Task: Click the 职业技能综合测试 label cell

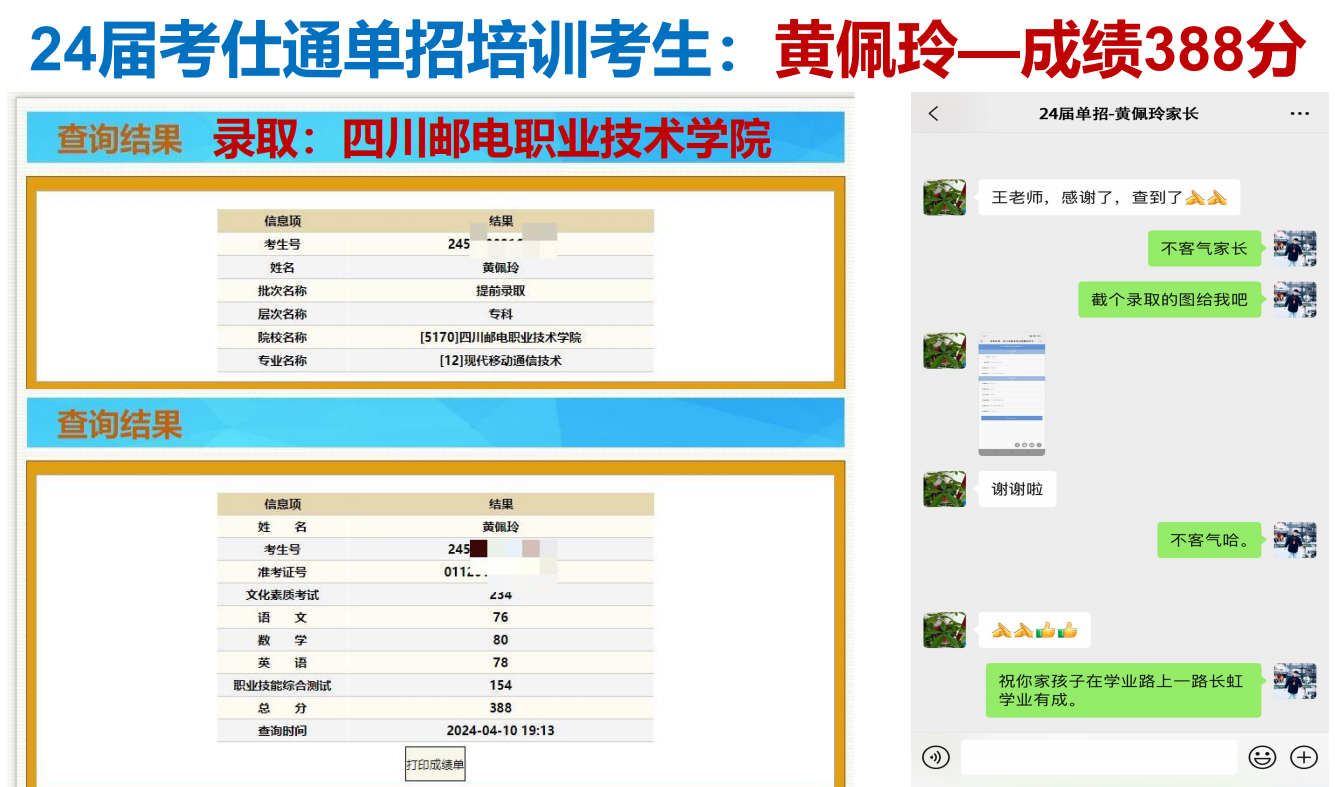Action: (x=282, y=686)
